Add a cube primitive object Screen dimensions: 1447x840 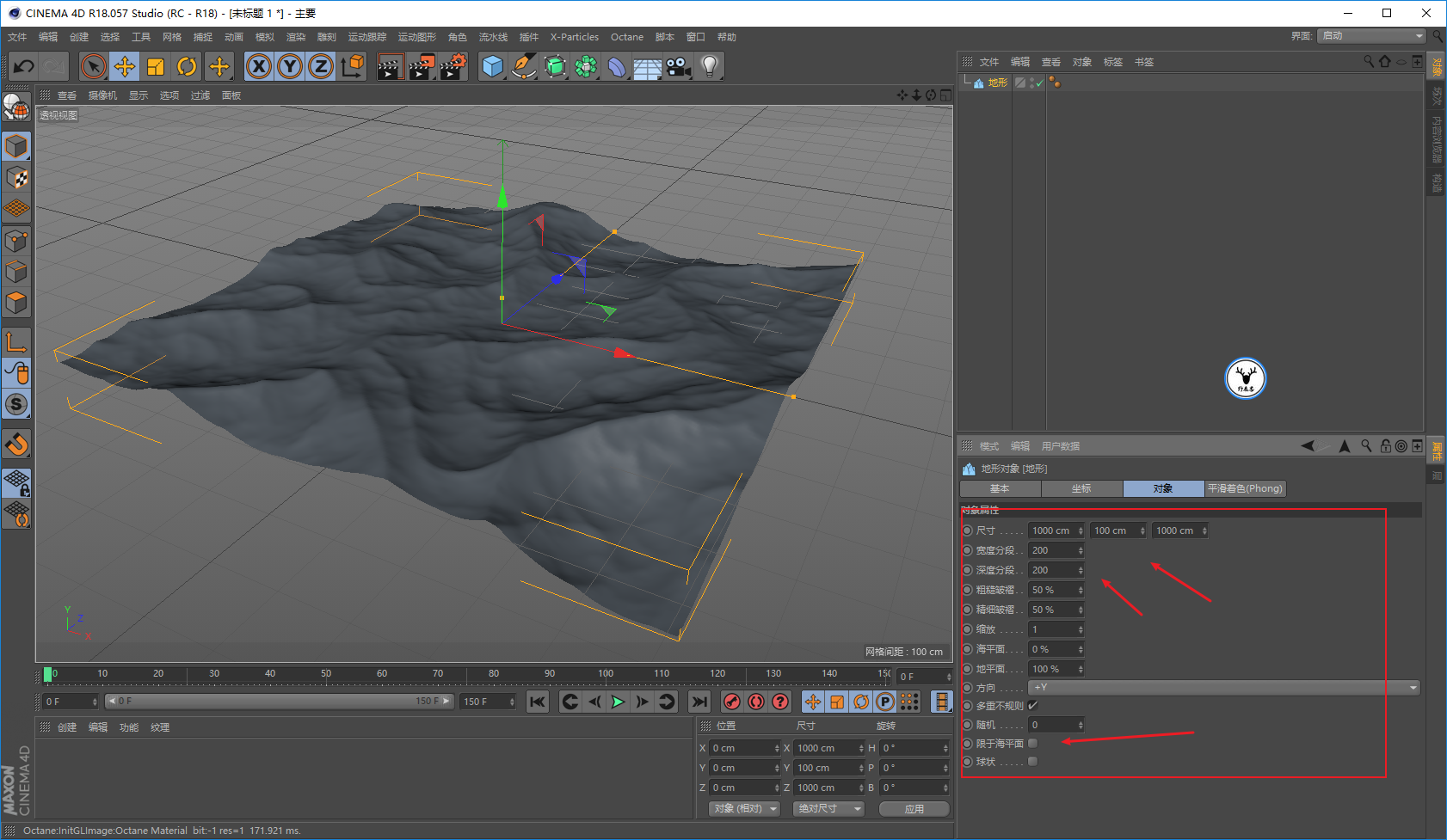tap(492, 66)
